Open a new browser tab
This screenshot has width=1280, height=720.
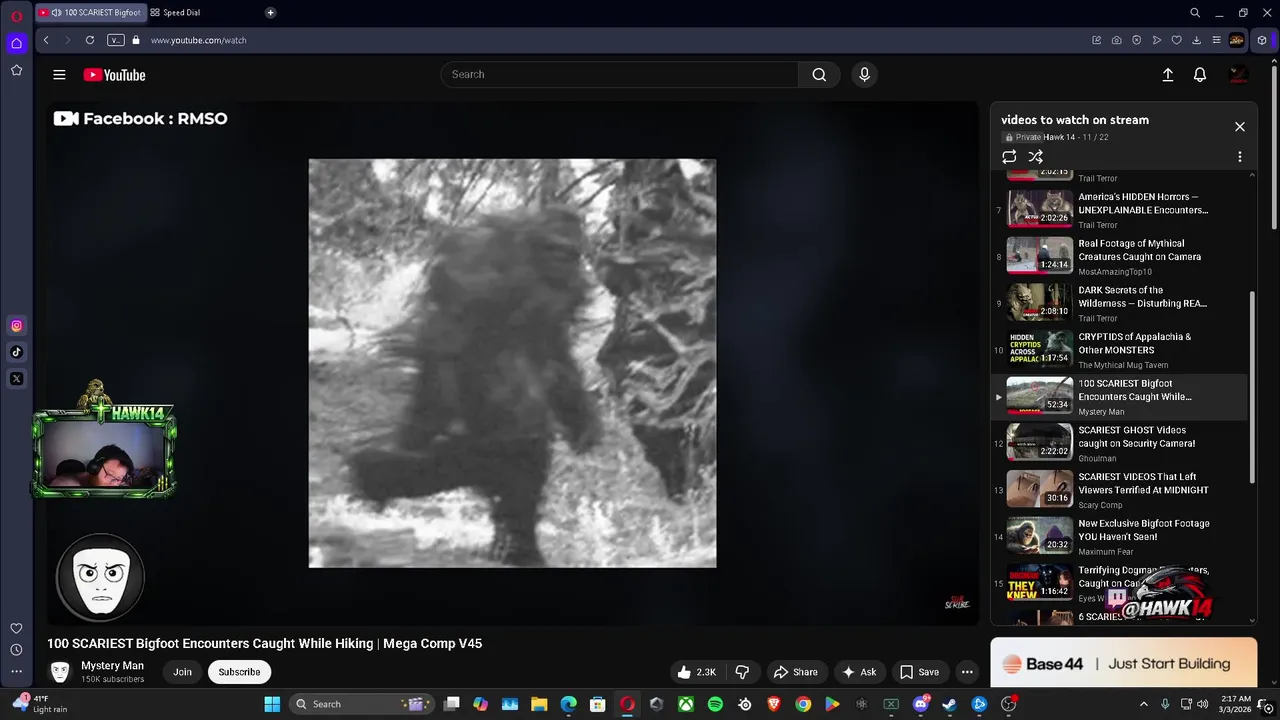[270, 13]
